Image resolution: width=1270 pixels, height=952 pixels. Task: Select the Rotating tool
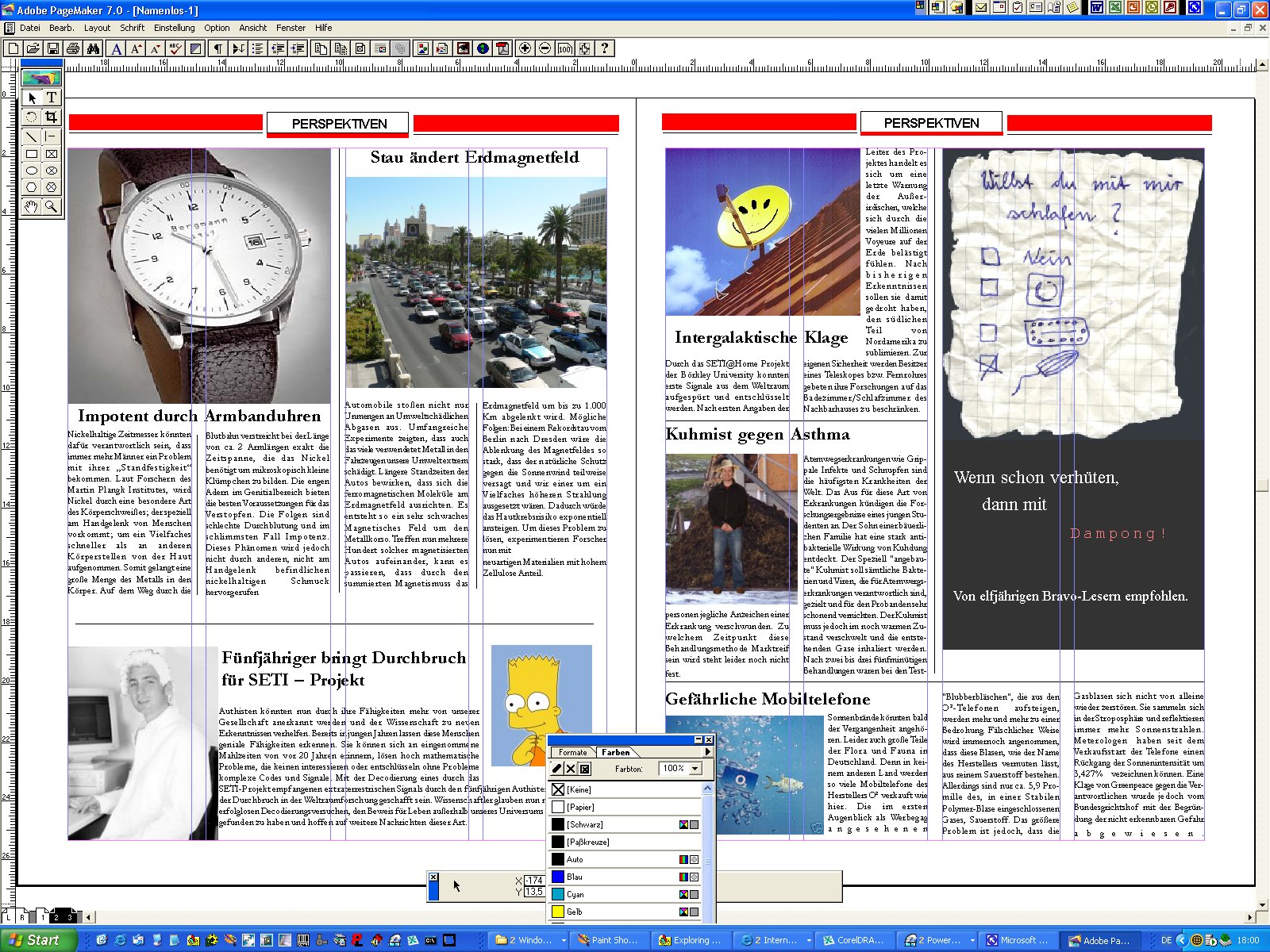click(32, 117)
